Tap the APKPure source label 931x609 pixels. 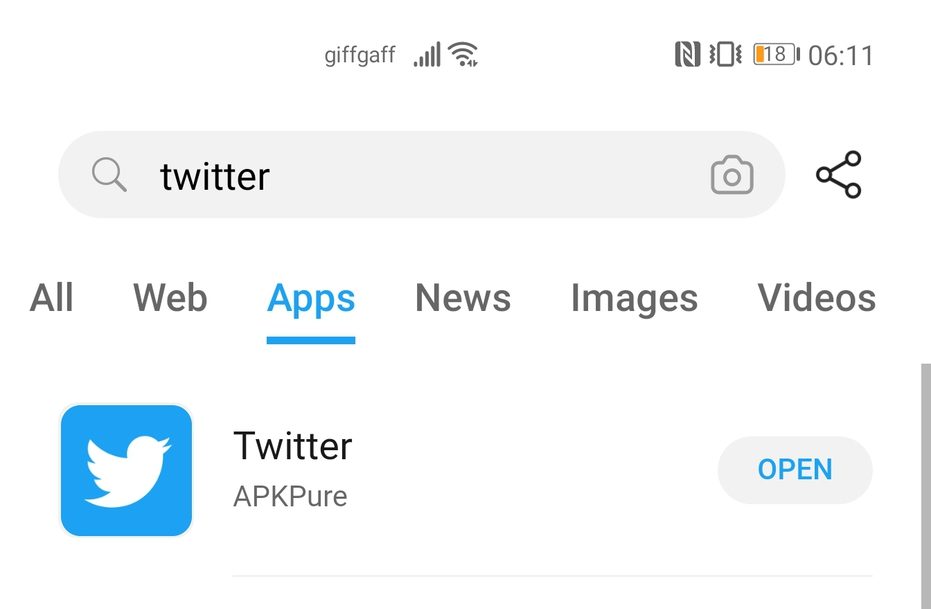coord(290,496)
